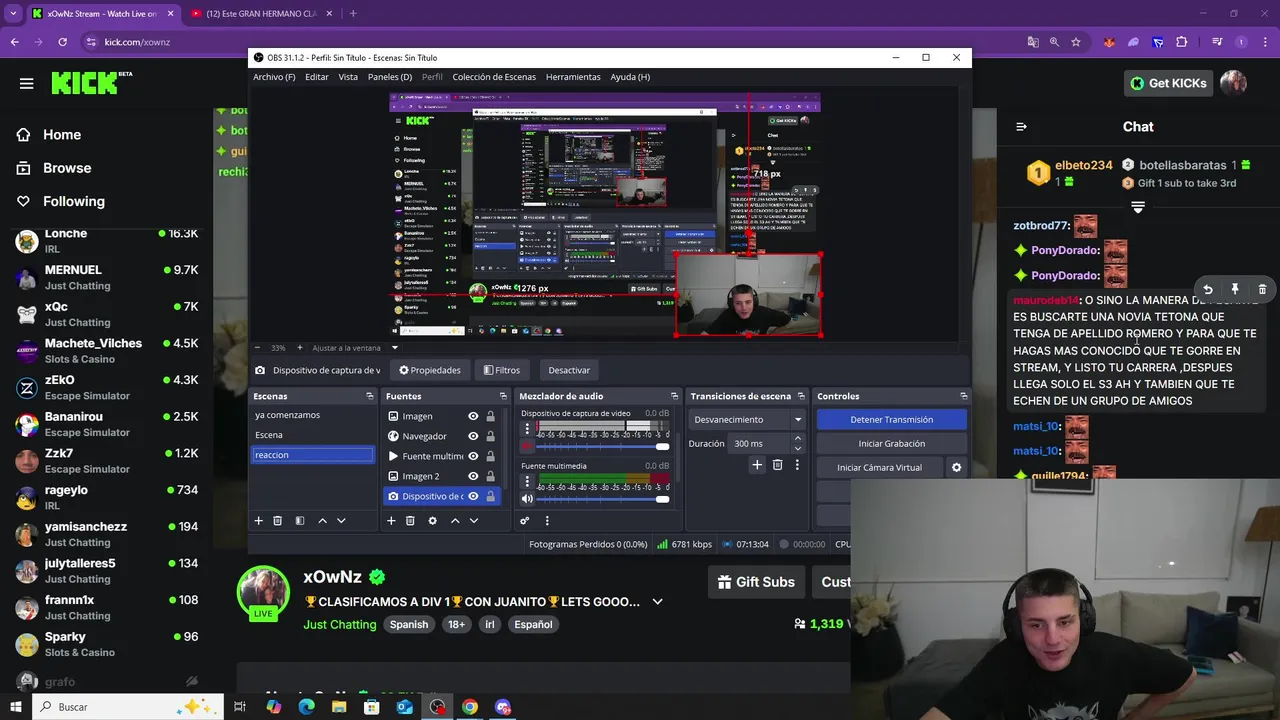Click Iniciar Grabación button
The height and width of the screenshot is (720, 1280).
[x=891, y=444]
